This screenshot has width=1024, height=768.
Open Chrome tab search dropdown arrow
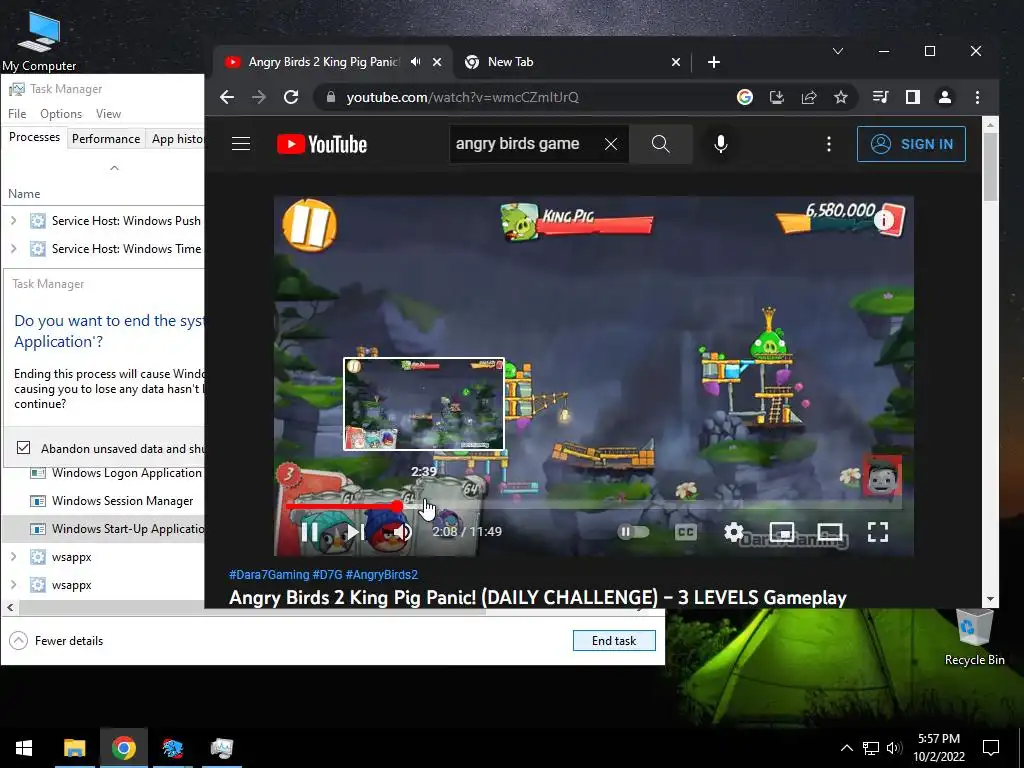(x=838, y=51)
